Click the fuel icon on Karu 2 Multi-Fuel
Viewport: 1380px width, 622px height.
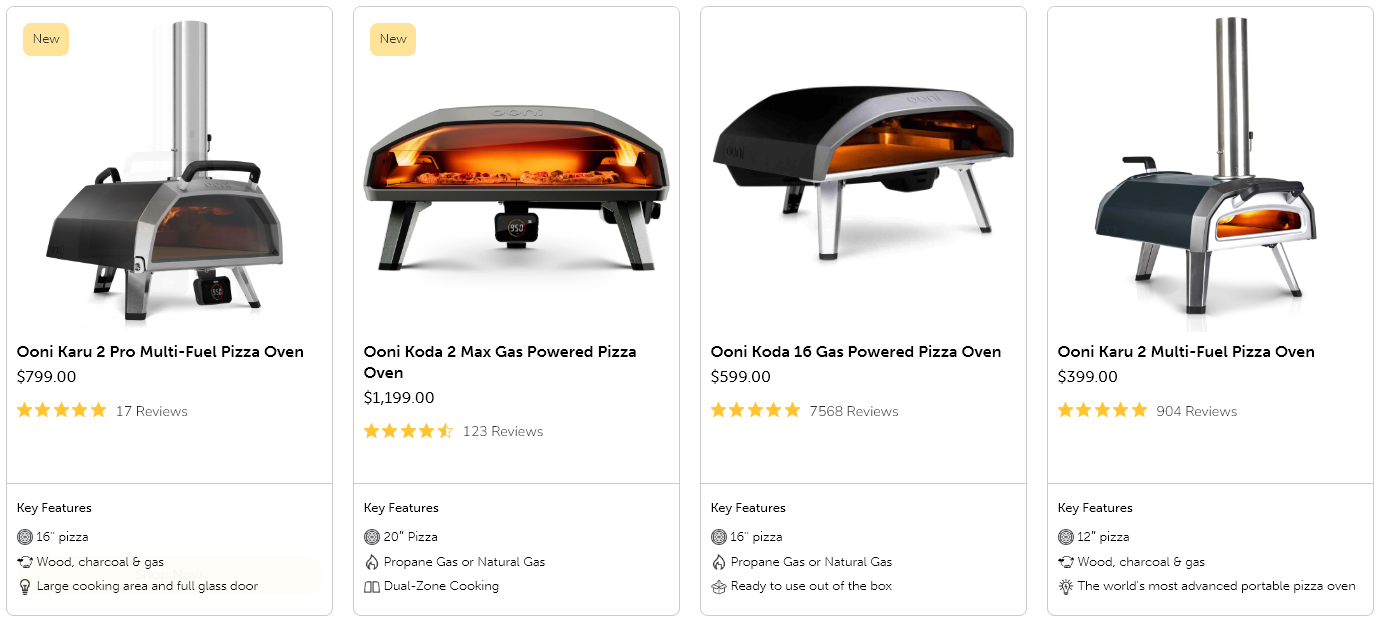[1066, 562]
